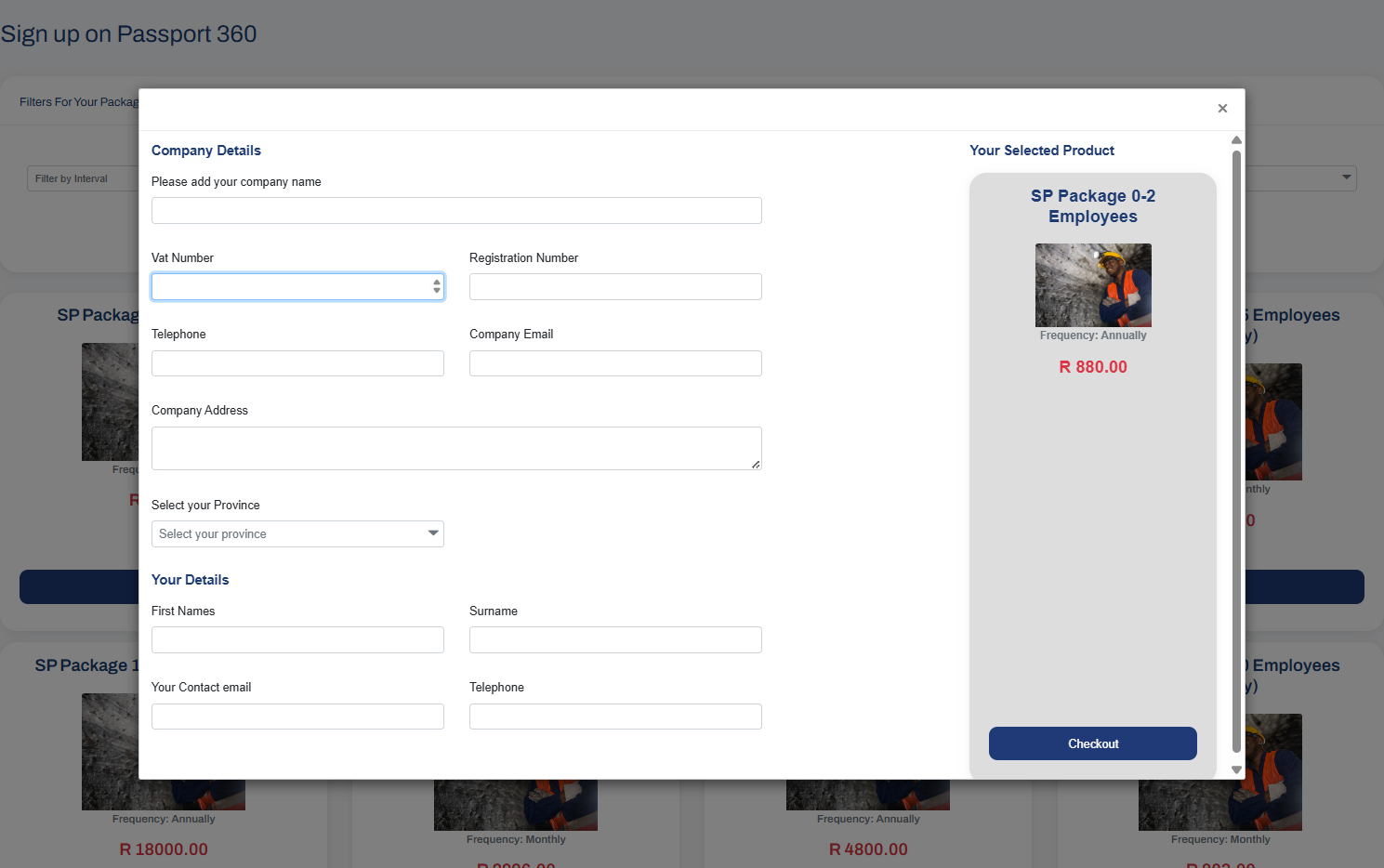Image resolution: width=1384 pixels, height=868 pixels.
Task: Expand the dropdown at the top right corner
Action: [x=1345, y=178]
